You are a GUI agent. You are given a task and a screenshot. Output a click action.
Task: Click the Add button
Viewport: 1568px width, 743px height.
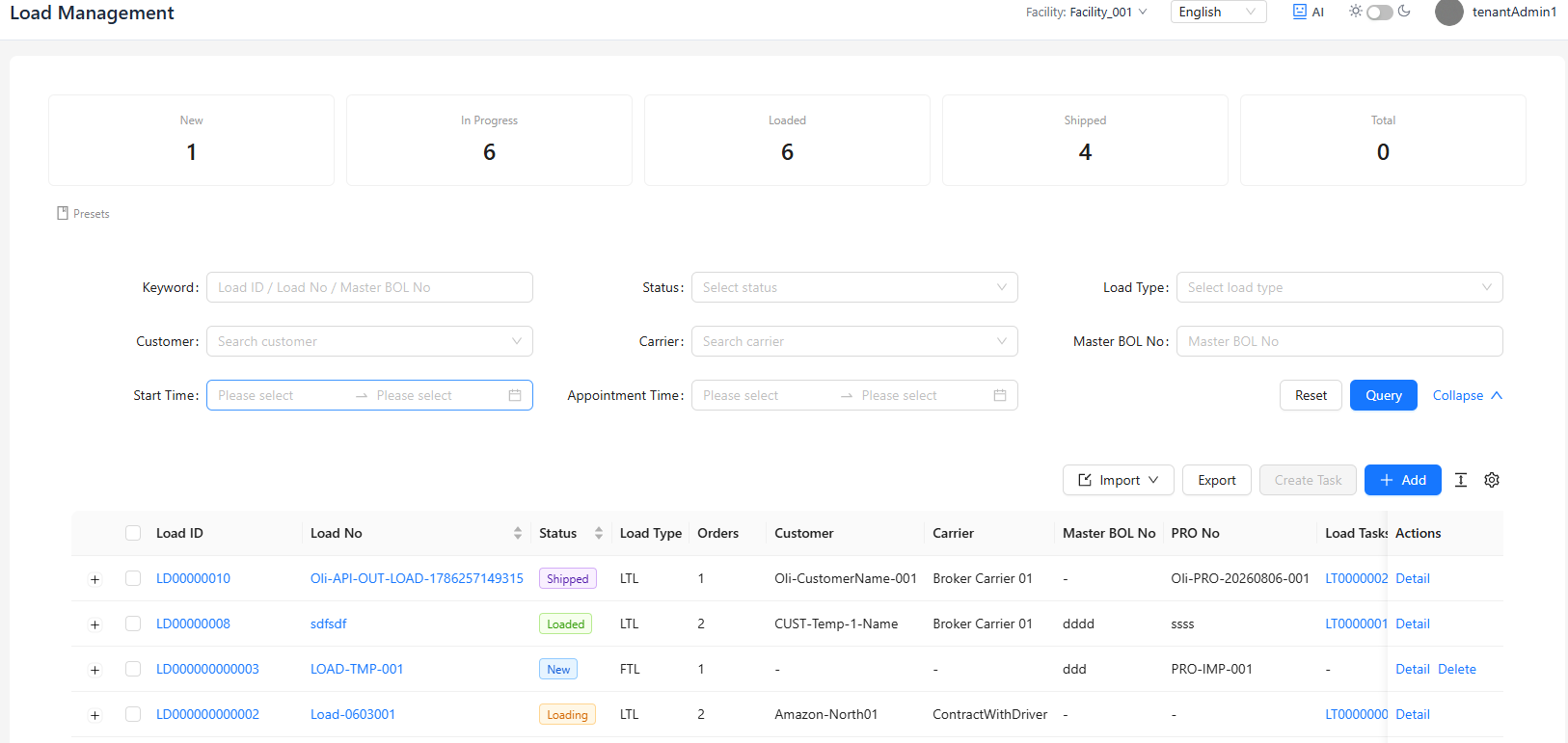click(1403, 480)
